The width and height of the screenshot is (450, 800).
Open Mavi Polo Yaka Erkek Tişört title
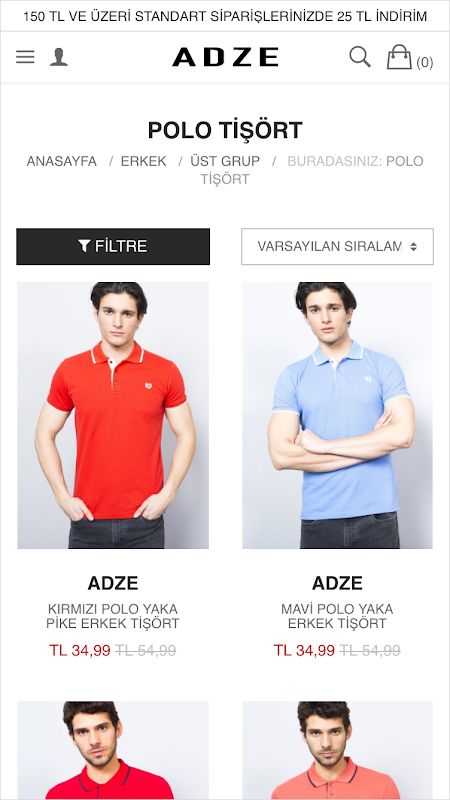pos(337,616)
